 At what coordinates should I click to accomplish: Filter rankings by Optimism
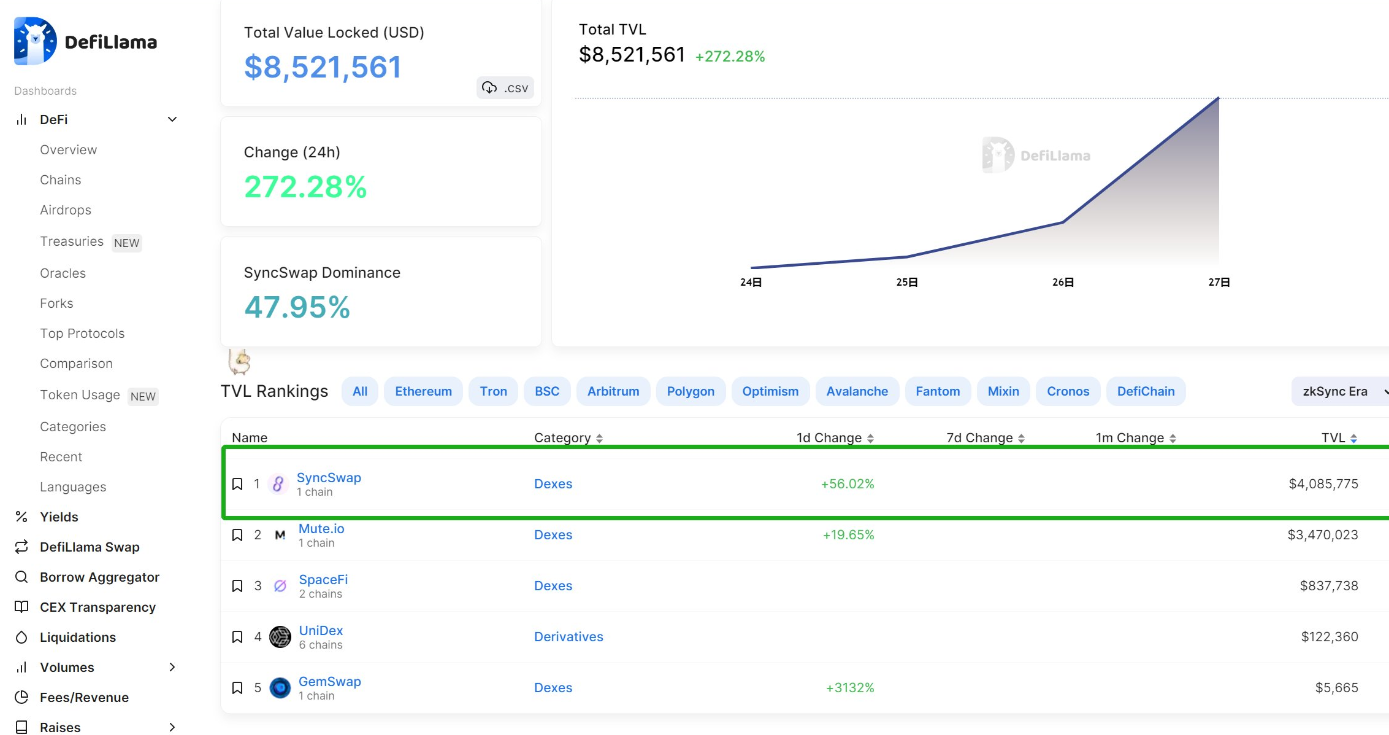770,391
